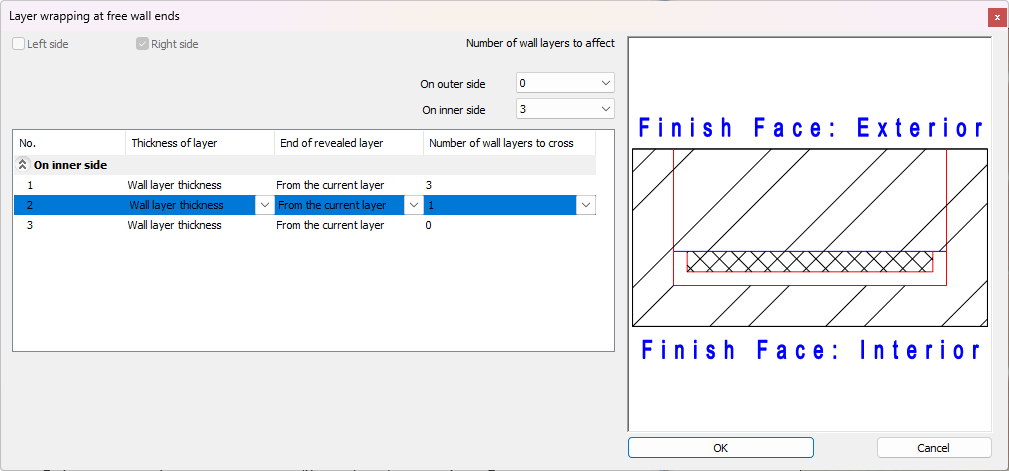Click the No. column header
Image resolution: width=1009 pixels, height=471 pixels.
(69, 143)
